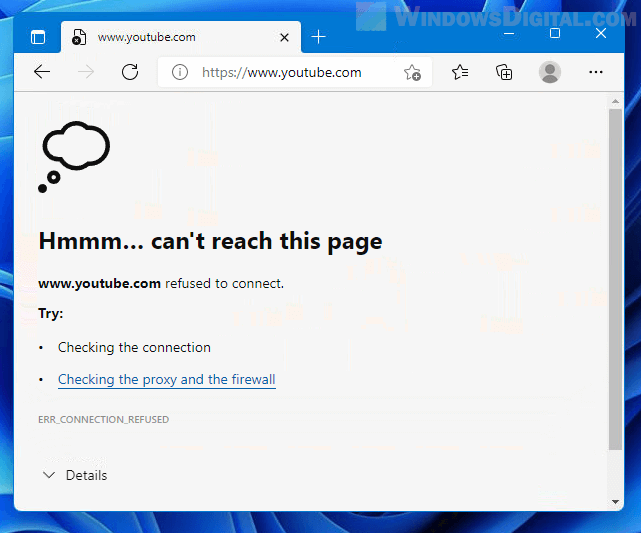Click the 'Hmmm... can't reach this page' heading
The height and width of the screenshot is (533, 641).
[x=211, y=241]
